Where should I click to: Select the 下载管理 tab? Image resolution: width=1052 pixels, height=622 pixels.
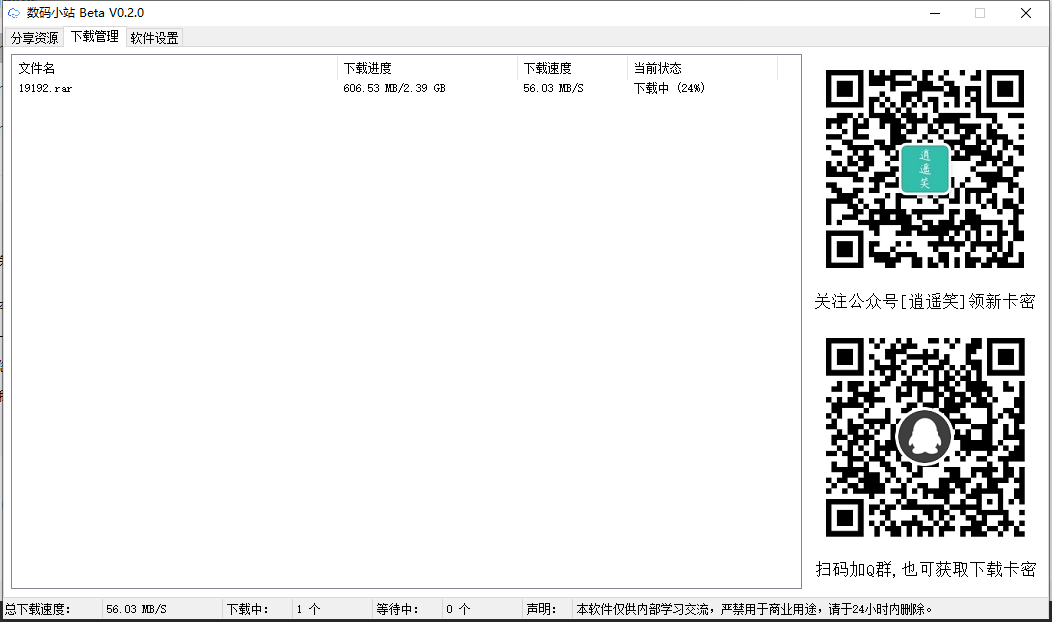[x=95, y=37]
